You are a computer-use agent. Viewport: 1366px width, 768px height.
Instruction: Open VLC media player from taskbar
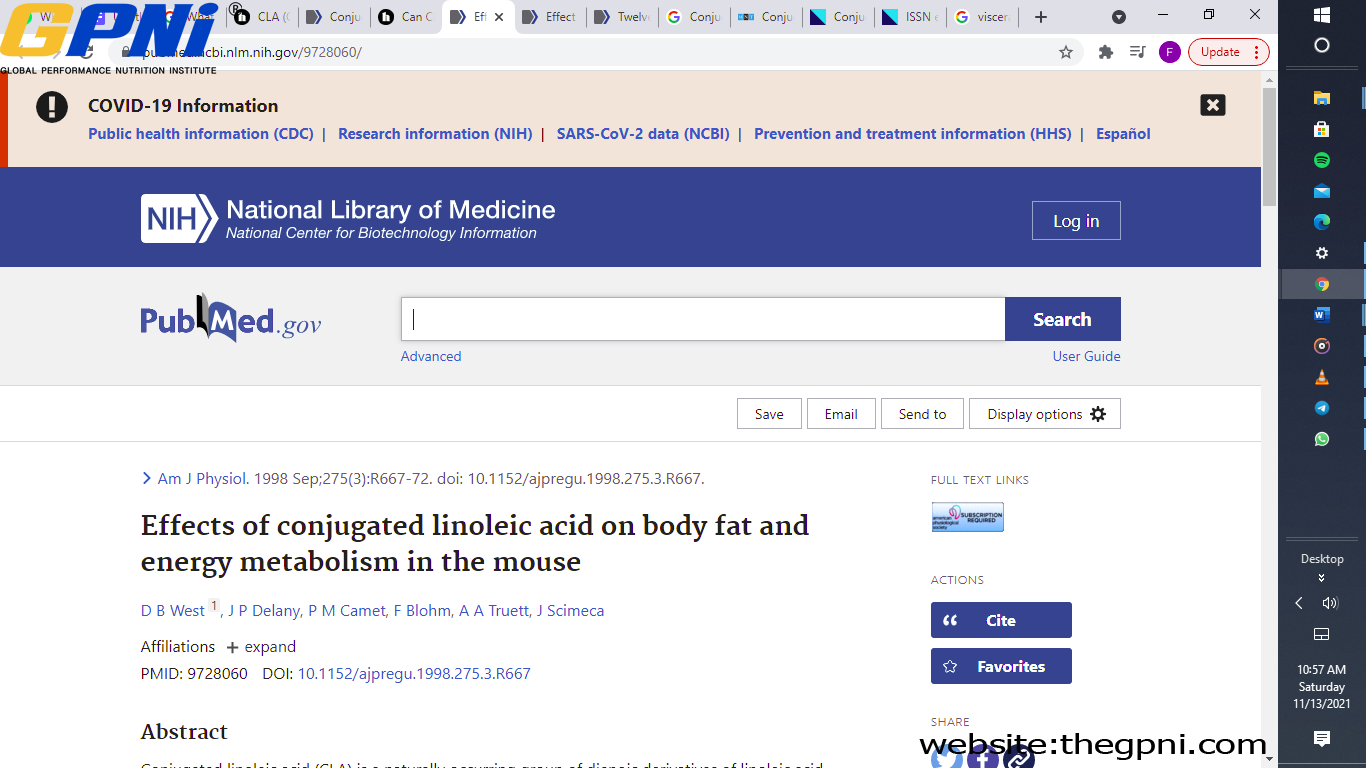[1322, 377]
